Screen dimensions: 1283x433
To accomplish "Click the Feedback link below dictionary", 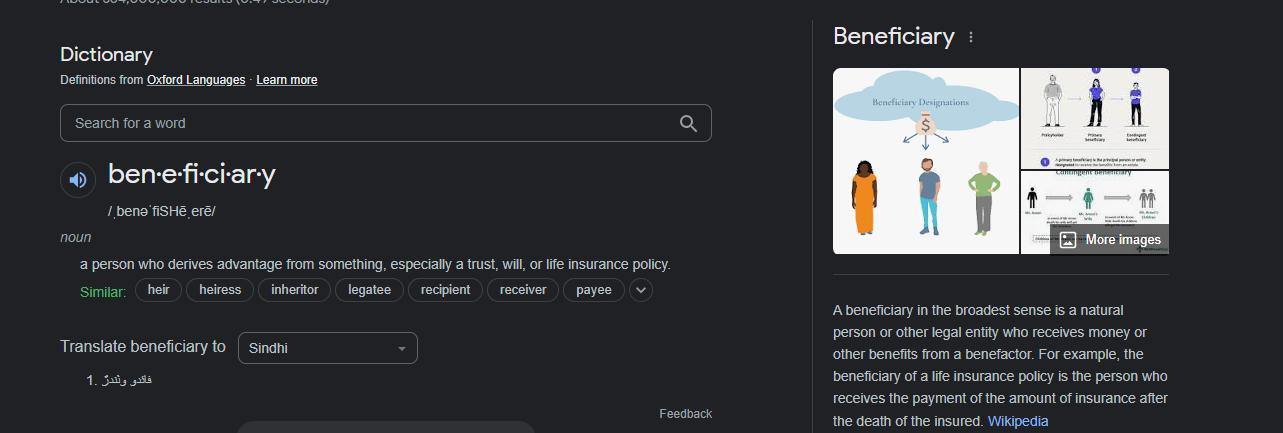I will [685, 414].
